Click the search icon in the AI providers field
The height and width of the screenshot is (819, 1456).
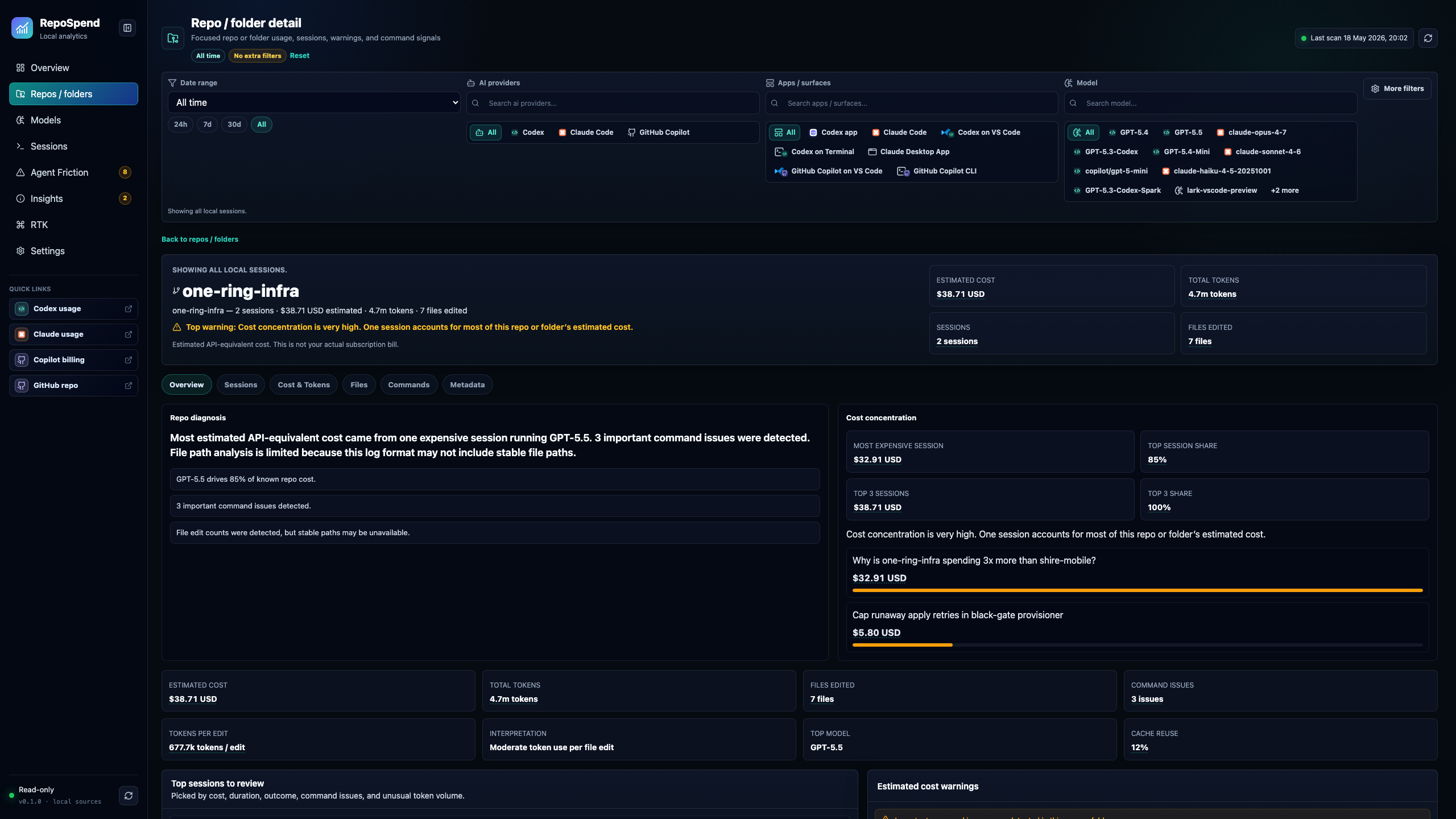point(475,104)
